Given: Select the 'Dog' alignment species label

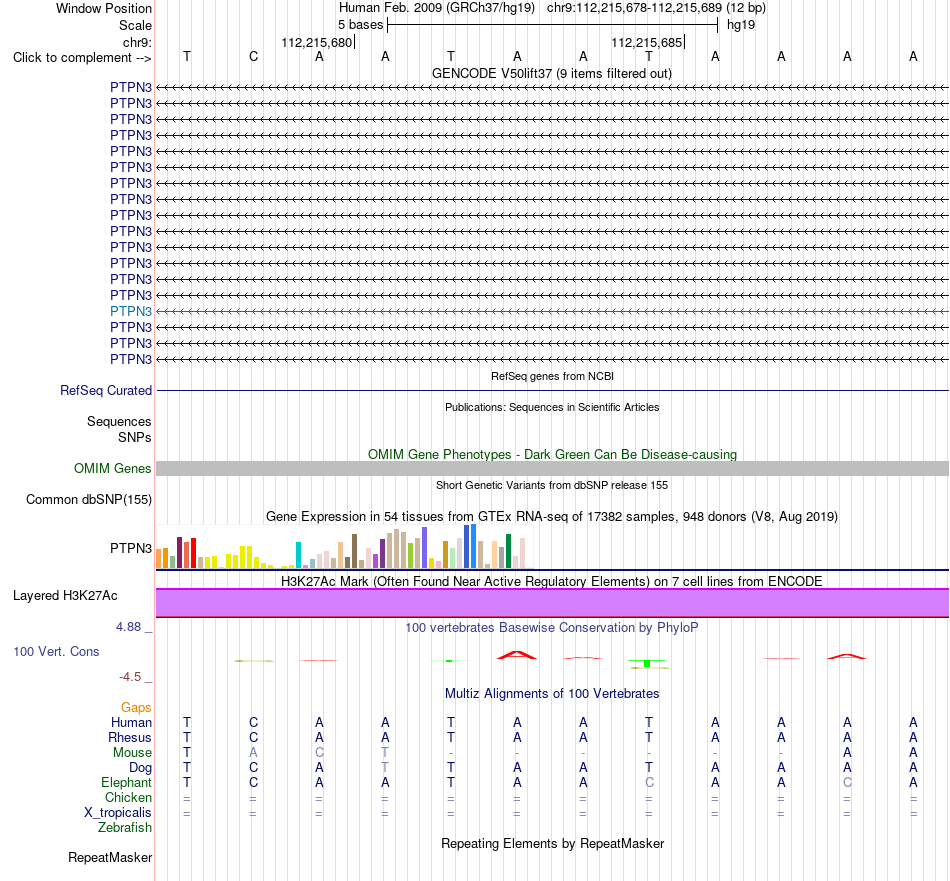Looking at the screenshot, I should (x=140, y=768).
